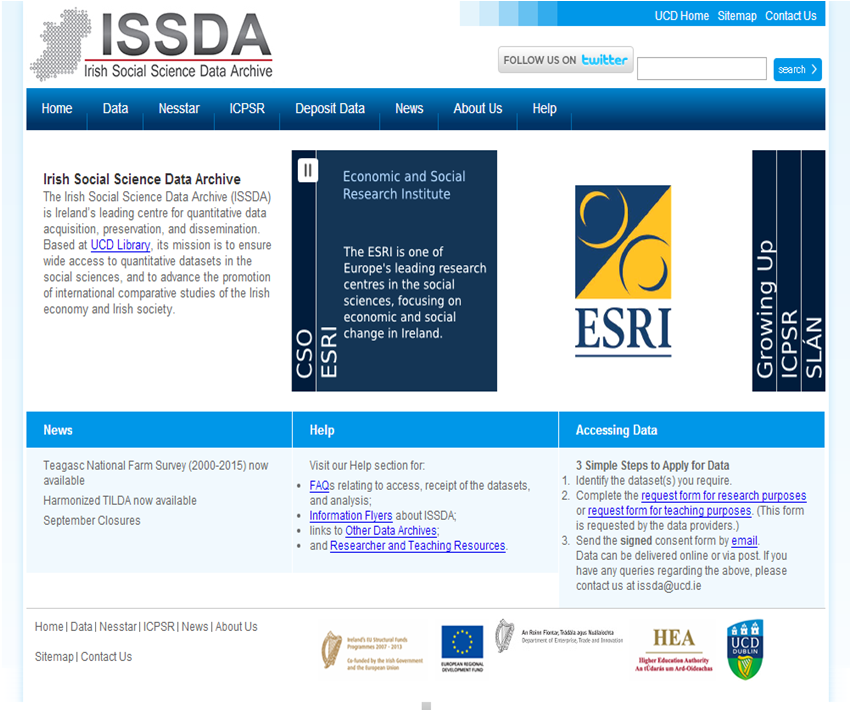
Task: Open Help in main navigation
Action: coord(544,109)
